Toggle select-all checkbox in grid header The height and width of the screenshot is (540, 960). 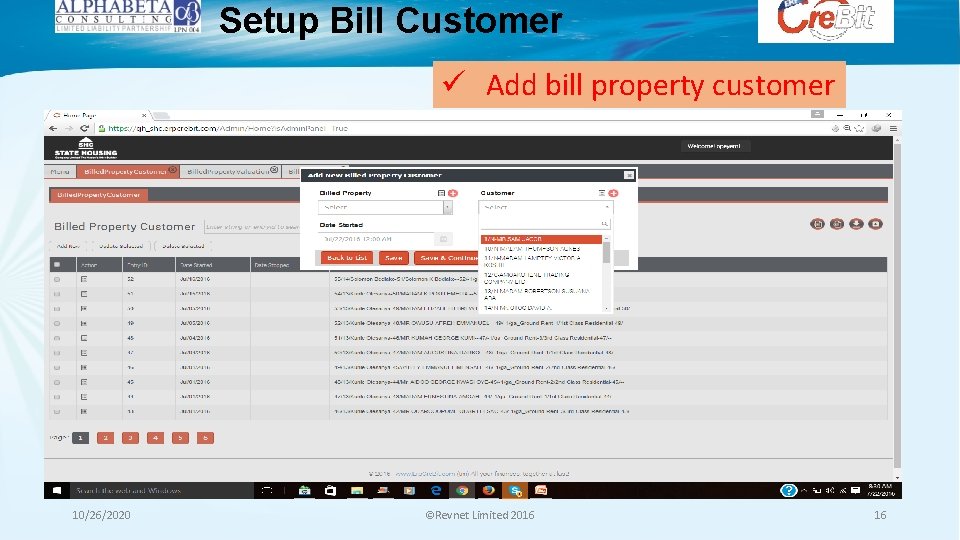click(57, 264)
